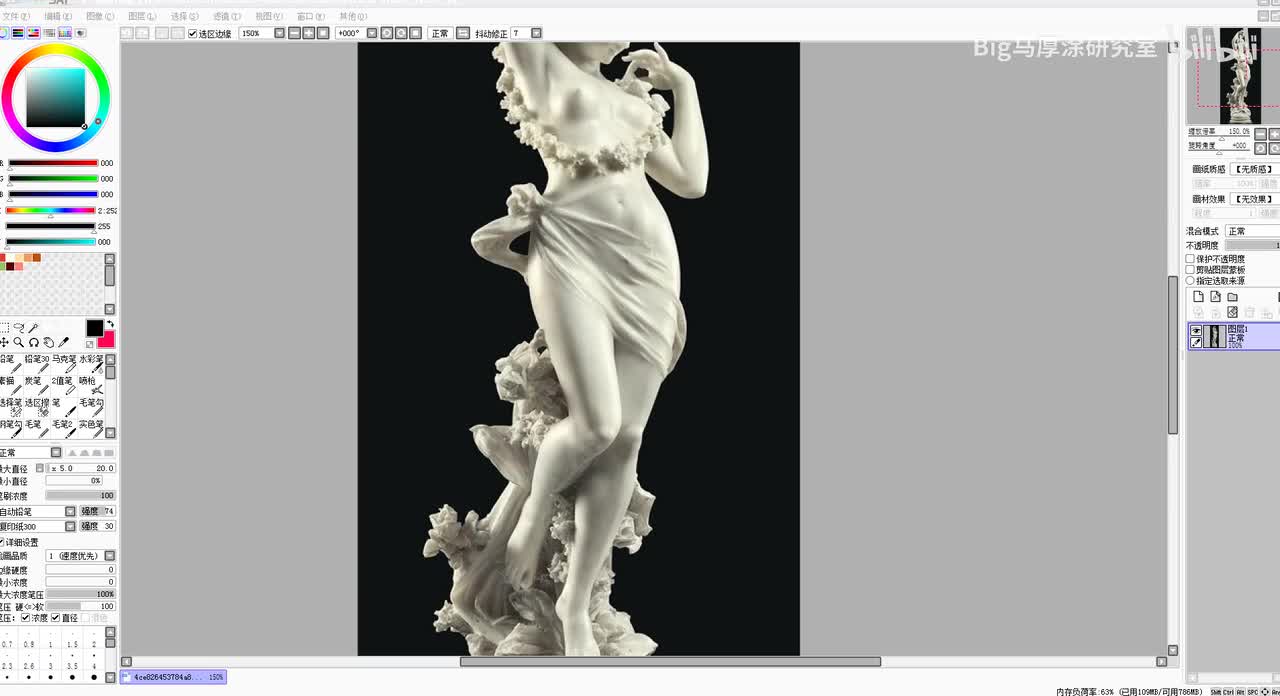Rotate view counterclockwise in toolbar

[386, 33]
